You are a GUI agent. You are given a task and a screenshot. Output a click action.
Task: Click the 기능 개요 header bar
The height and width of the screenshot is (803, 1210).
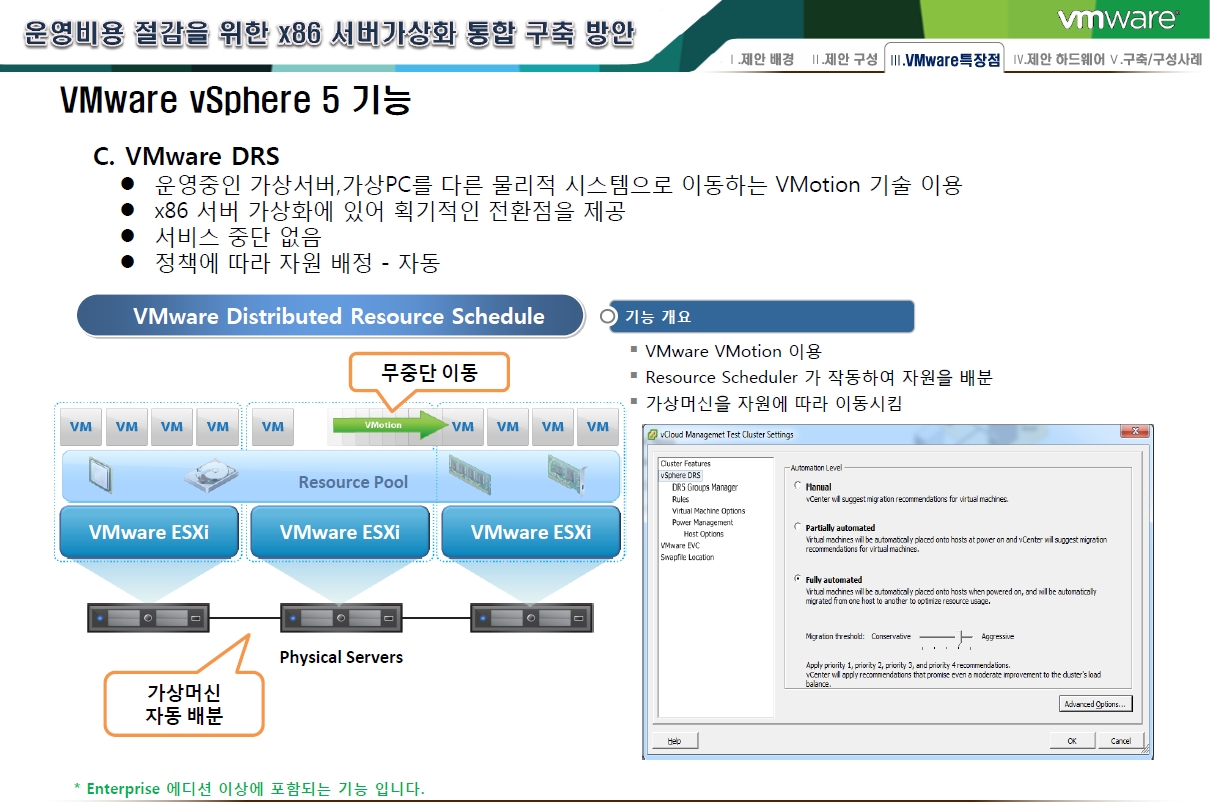click(x=763, y=316)
